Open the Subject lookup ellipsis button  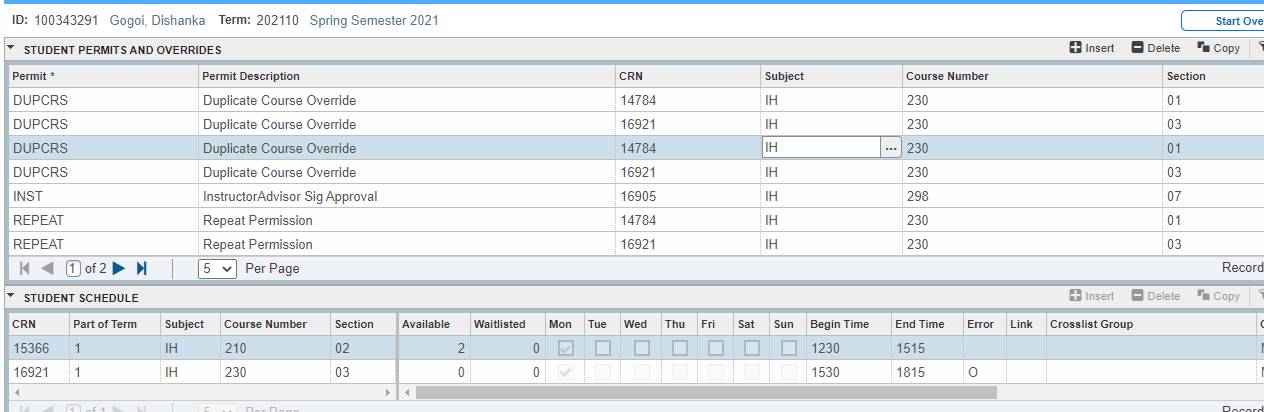(890, 148)
